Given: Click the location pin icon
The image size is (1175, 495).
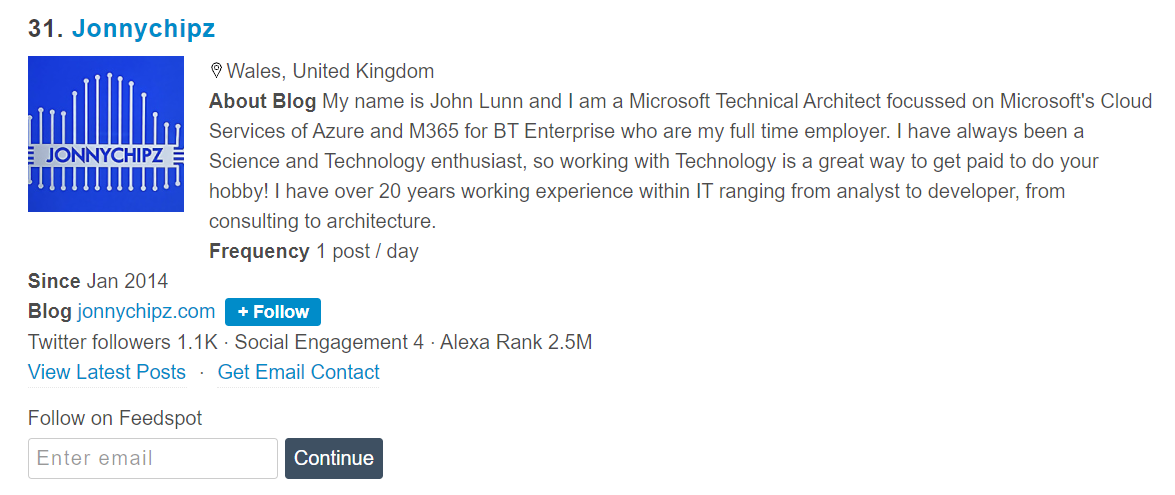Looking at the screenshot, I should 215,71.
